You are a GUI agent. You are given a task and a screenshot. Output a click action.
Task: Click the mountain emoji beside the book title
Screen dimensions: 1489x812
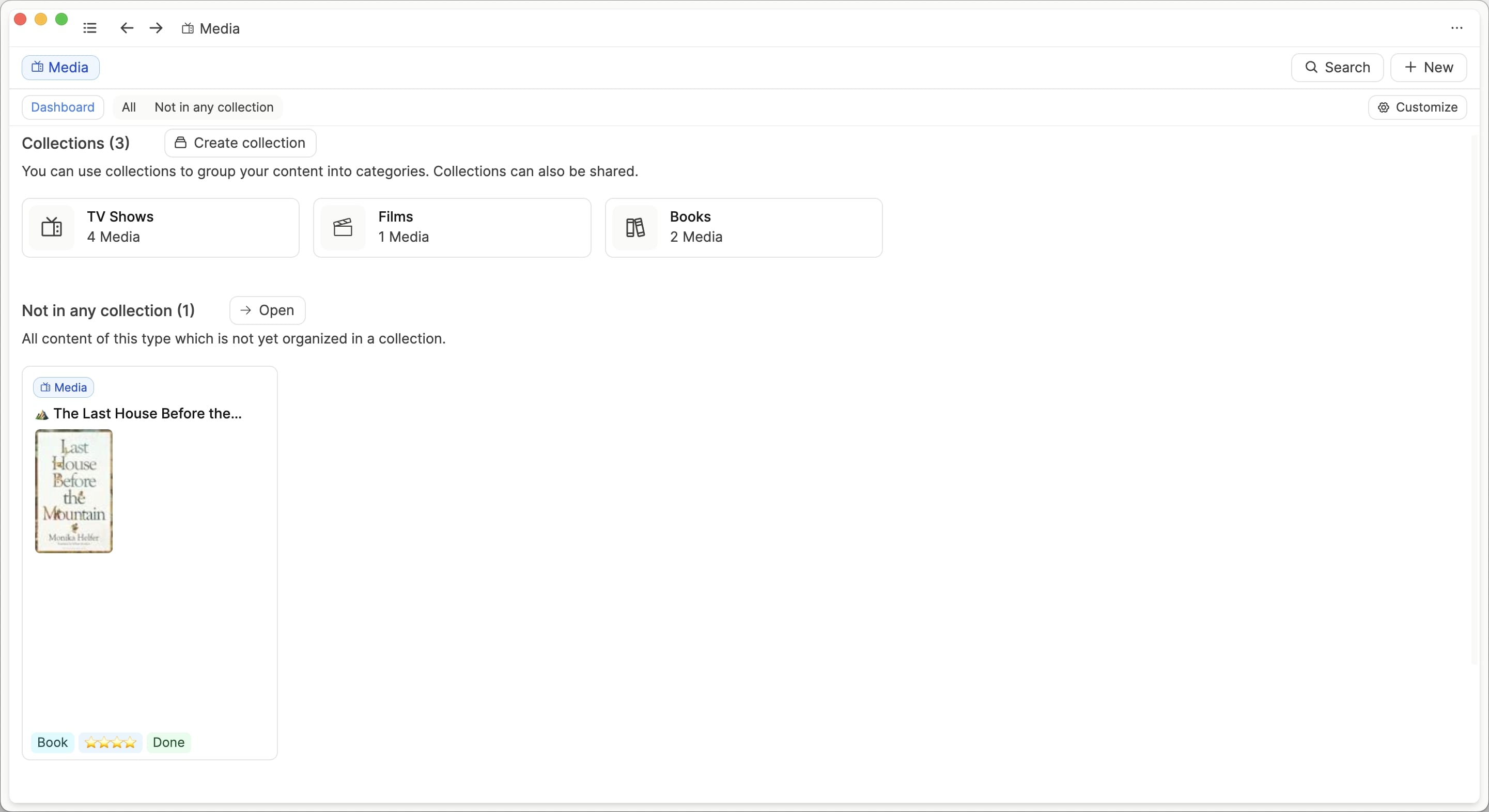[42, 414]
